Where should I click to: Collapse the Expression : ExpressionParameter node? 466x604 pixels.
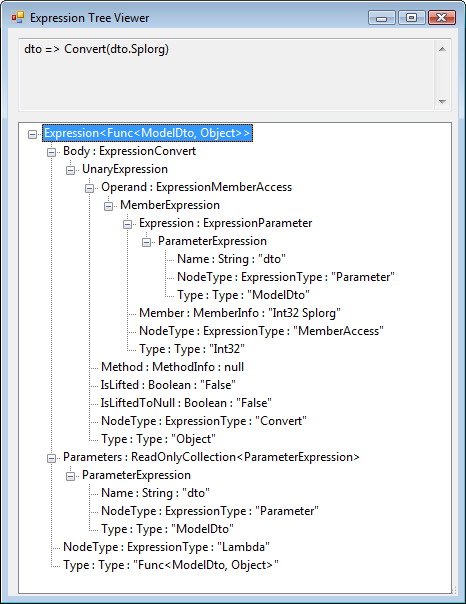(x=127, y=224)
